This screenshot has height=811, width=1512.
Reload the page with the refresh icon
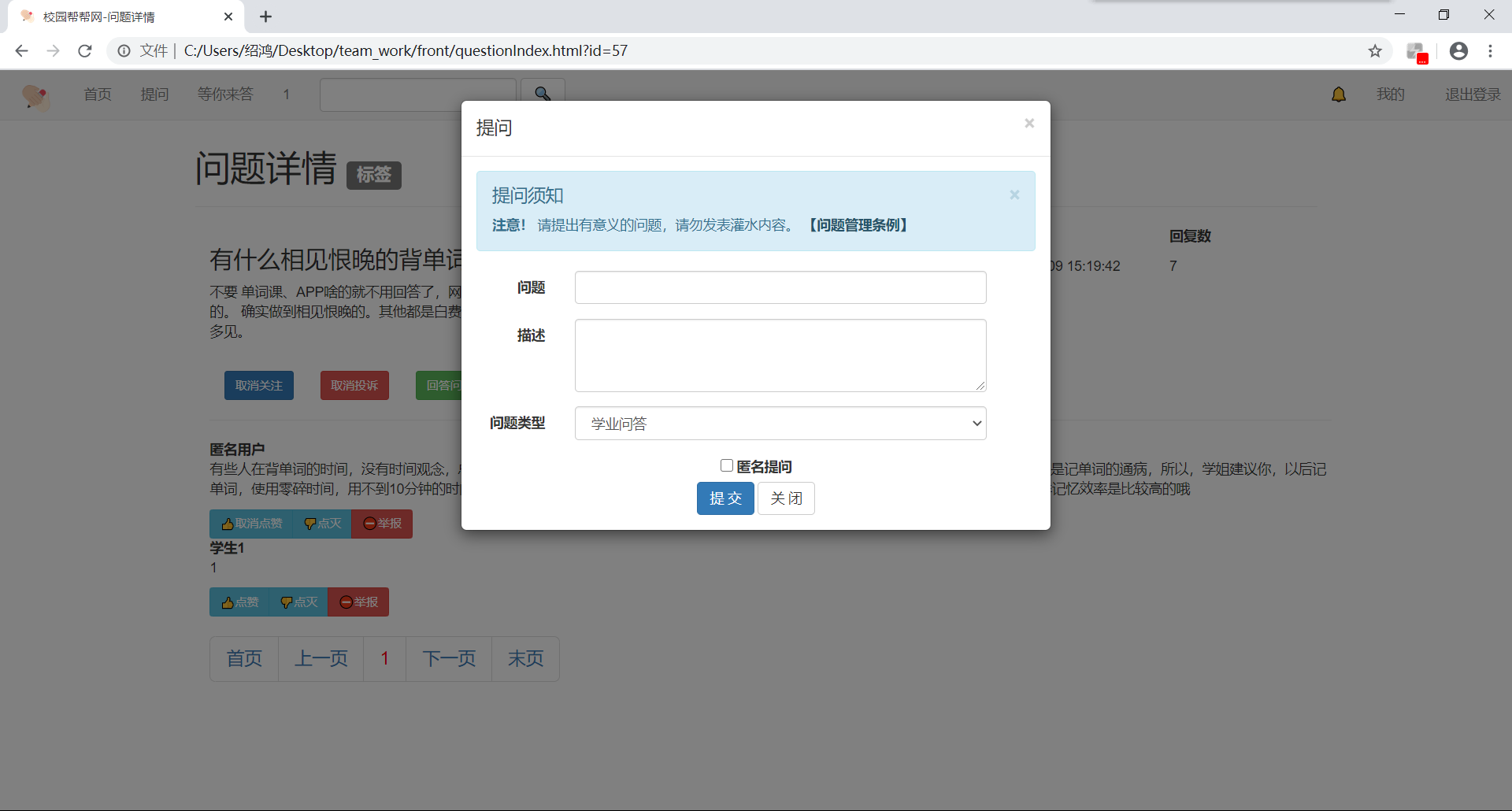coord(85,51)
